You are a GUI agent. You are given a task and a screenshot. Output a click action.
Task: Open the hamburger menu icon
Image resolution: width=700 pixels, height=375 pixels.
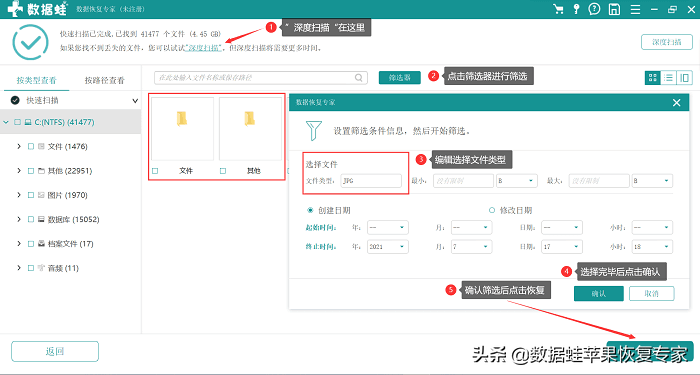[x=635, y=9]
